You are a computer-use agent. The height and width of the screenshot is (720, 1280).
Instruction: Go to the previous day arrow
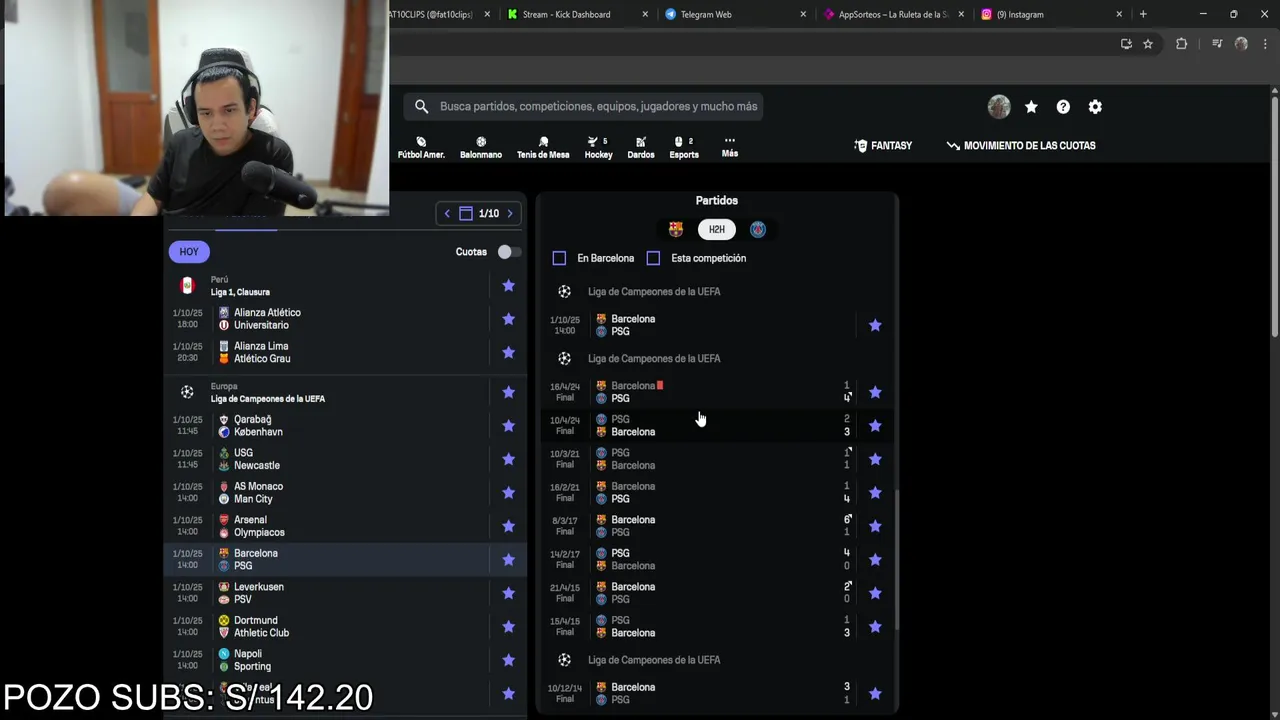(x=447, y=213)
